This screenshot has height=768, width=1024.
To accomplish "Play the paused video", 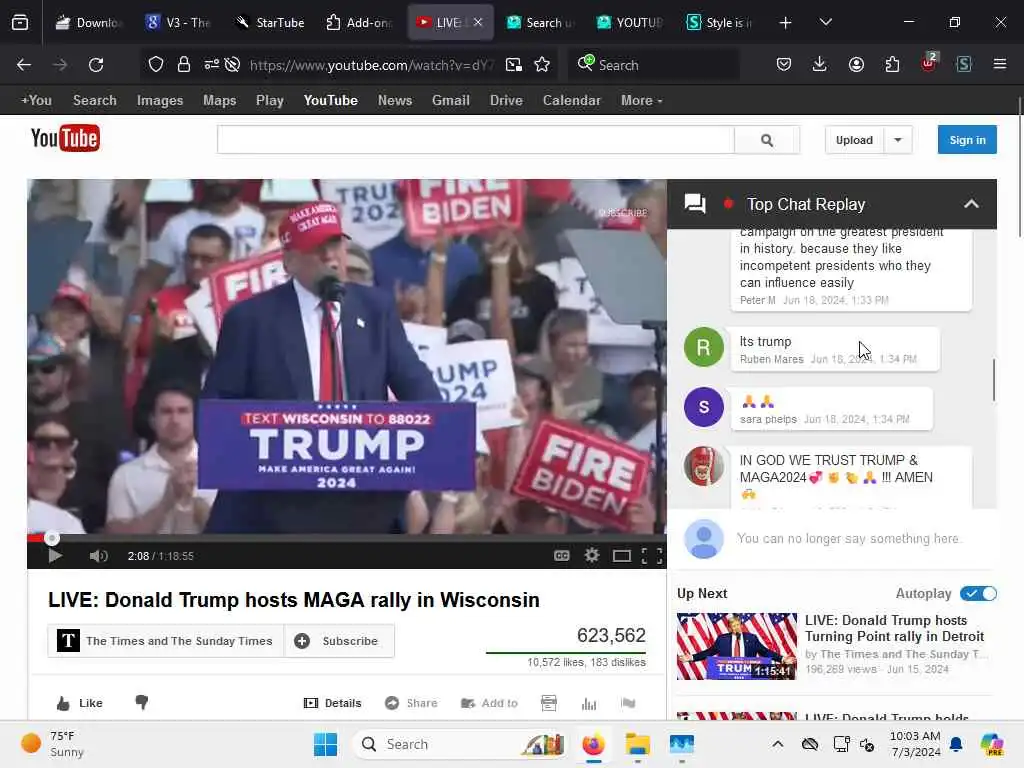I will [55, 556].
